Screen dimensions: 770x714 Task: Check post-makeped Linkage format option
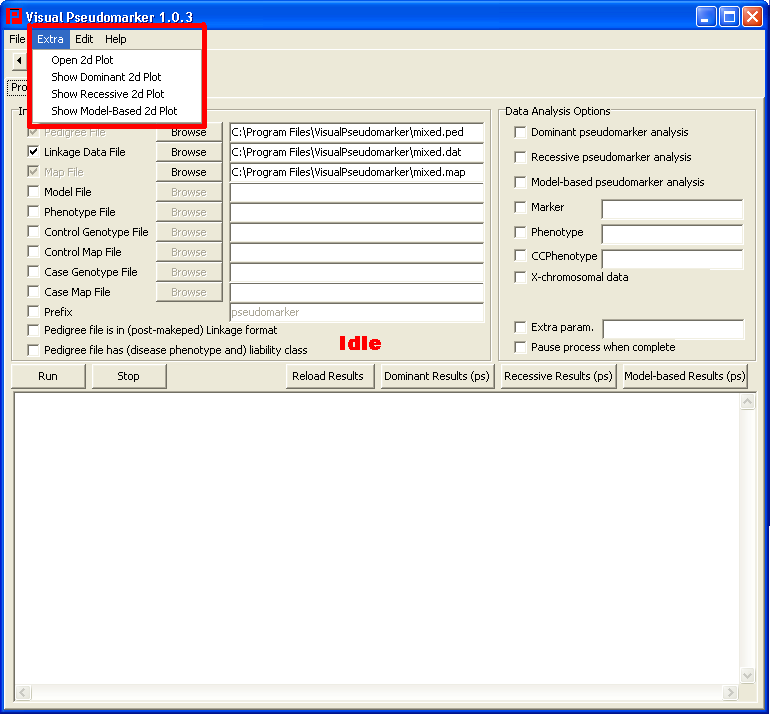click(33, 330)
